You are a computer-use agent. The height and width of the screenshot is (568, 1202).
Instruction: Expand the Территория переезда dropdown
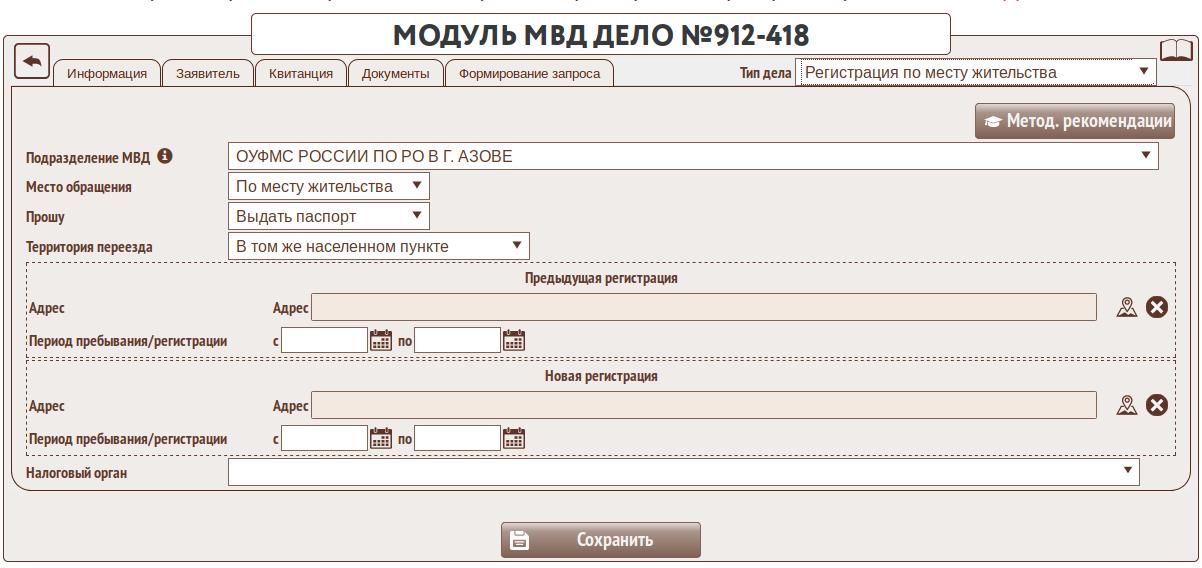517,246
